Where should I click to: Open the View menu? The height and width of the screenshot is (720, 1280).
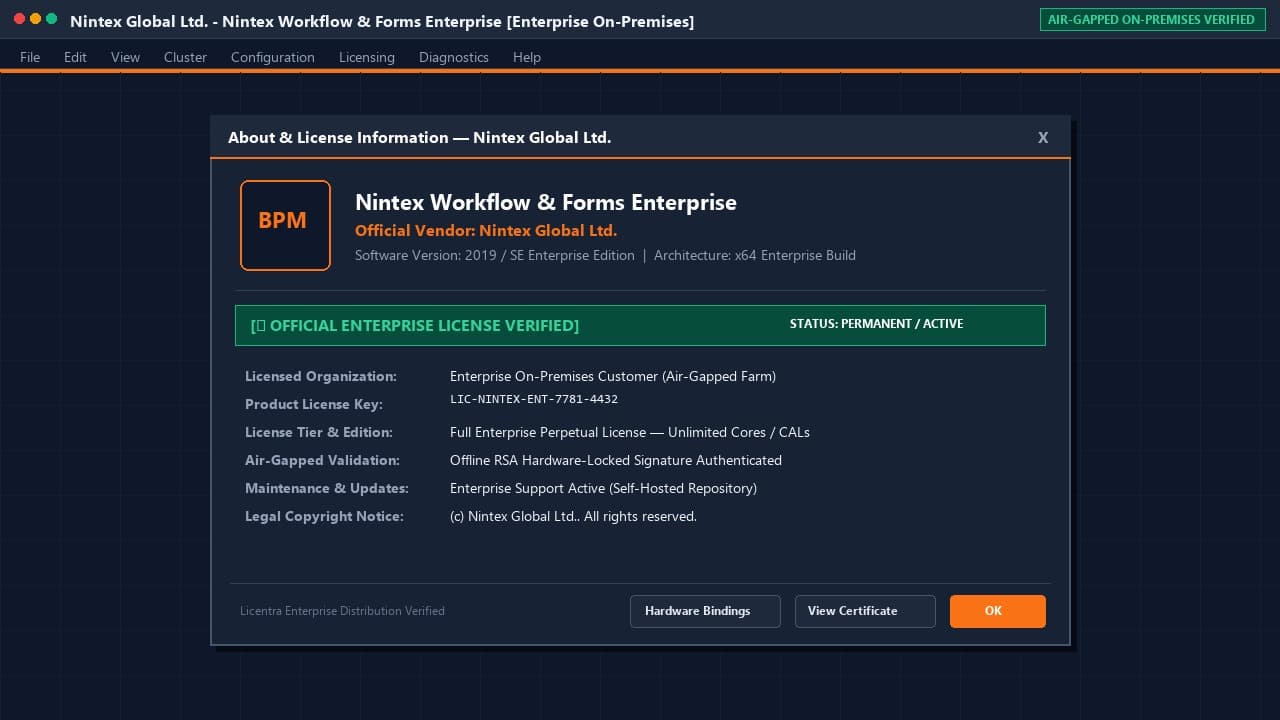125,57
